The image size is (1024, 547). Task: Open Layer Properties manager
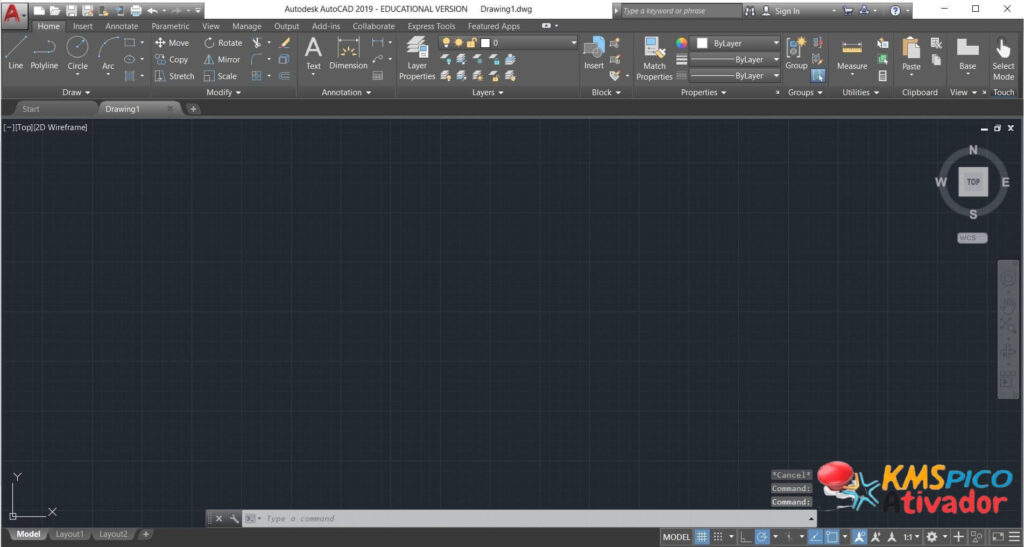coord(417,58)
